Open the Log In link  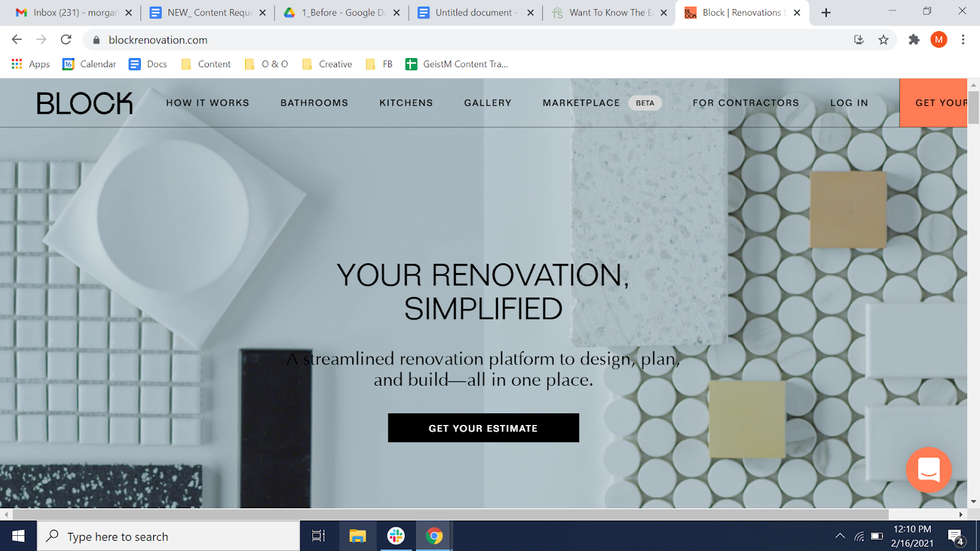click(x=849, y=102)
